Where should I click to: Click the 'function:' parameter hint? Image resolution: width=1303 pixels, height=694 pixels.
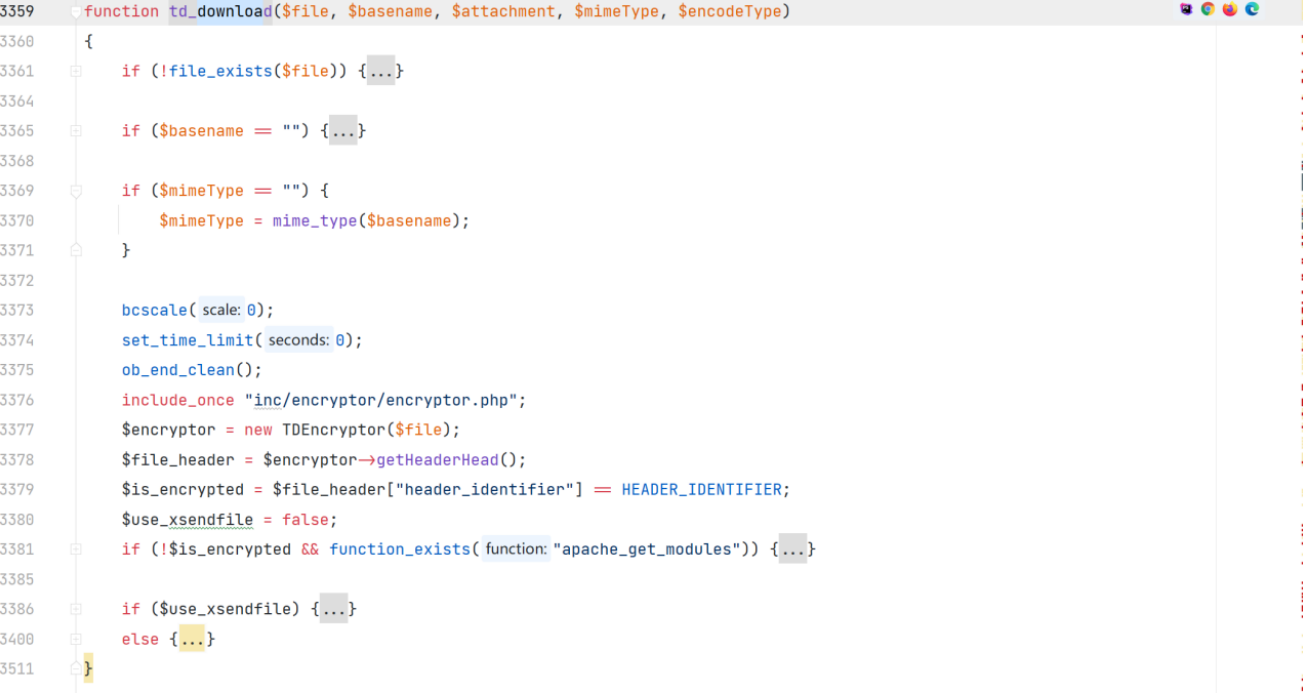point(516,549)
